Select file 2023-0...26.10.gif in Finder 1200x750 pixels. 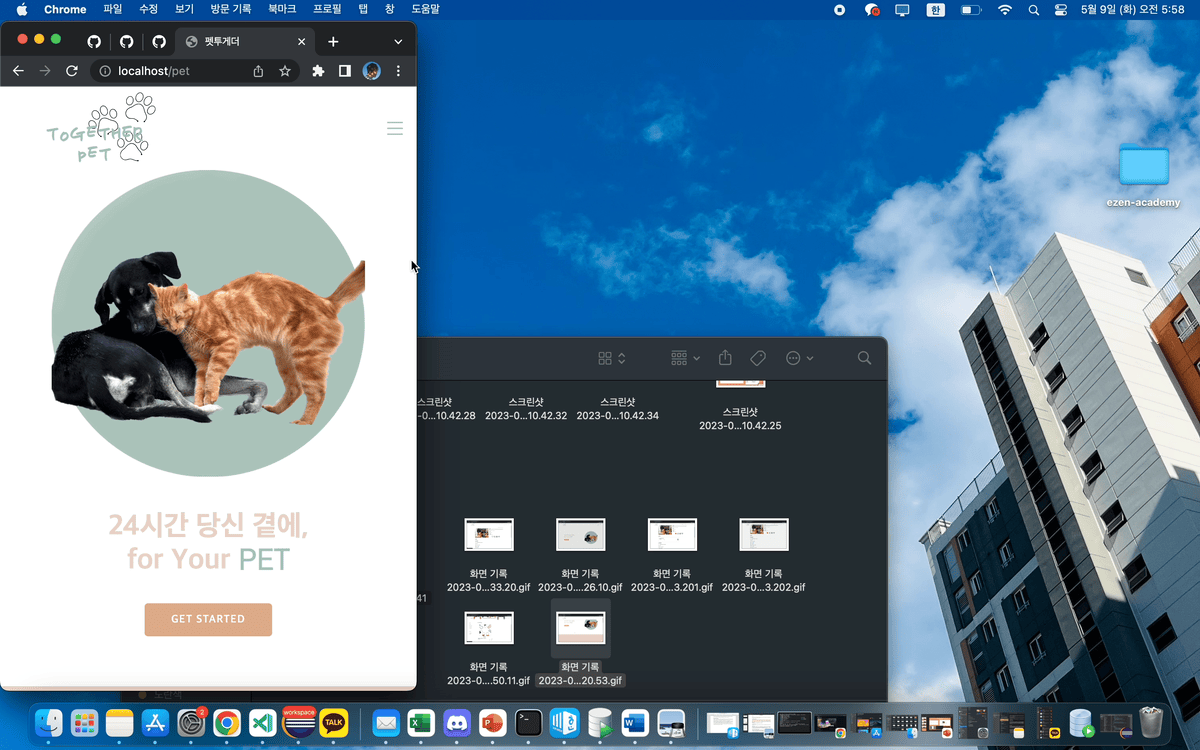click(581, 555)
